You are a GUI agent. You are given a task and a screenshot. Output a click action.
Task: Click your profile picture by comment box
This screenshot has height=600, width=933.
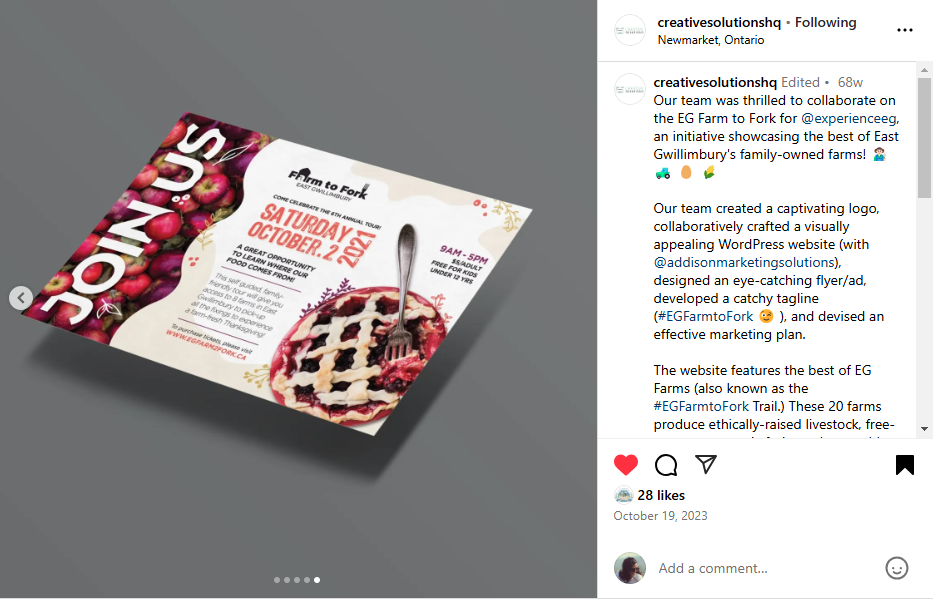[630, 568]
